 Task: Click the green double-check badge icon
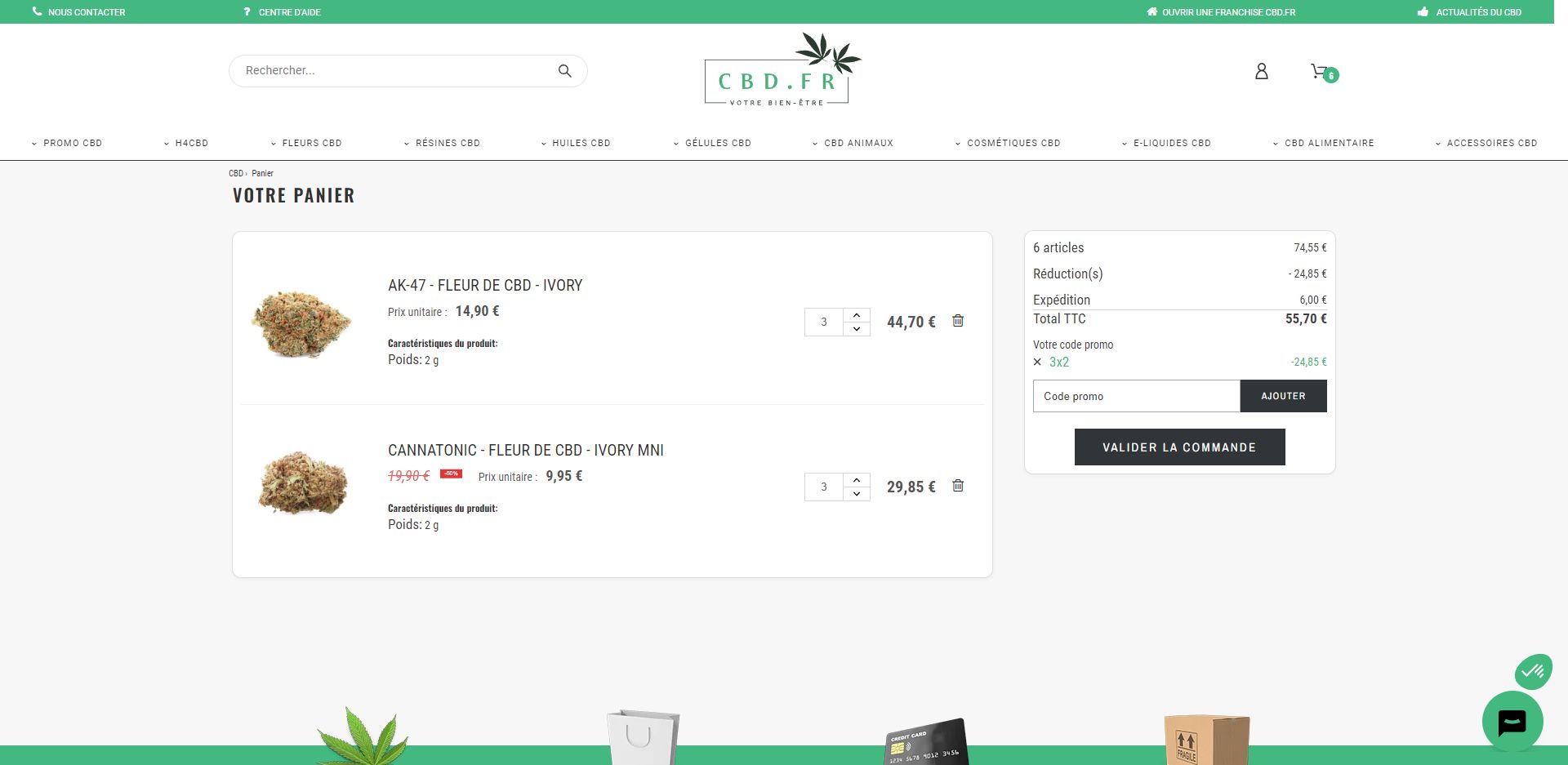click(1533, 672)
